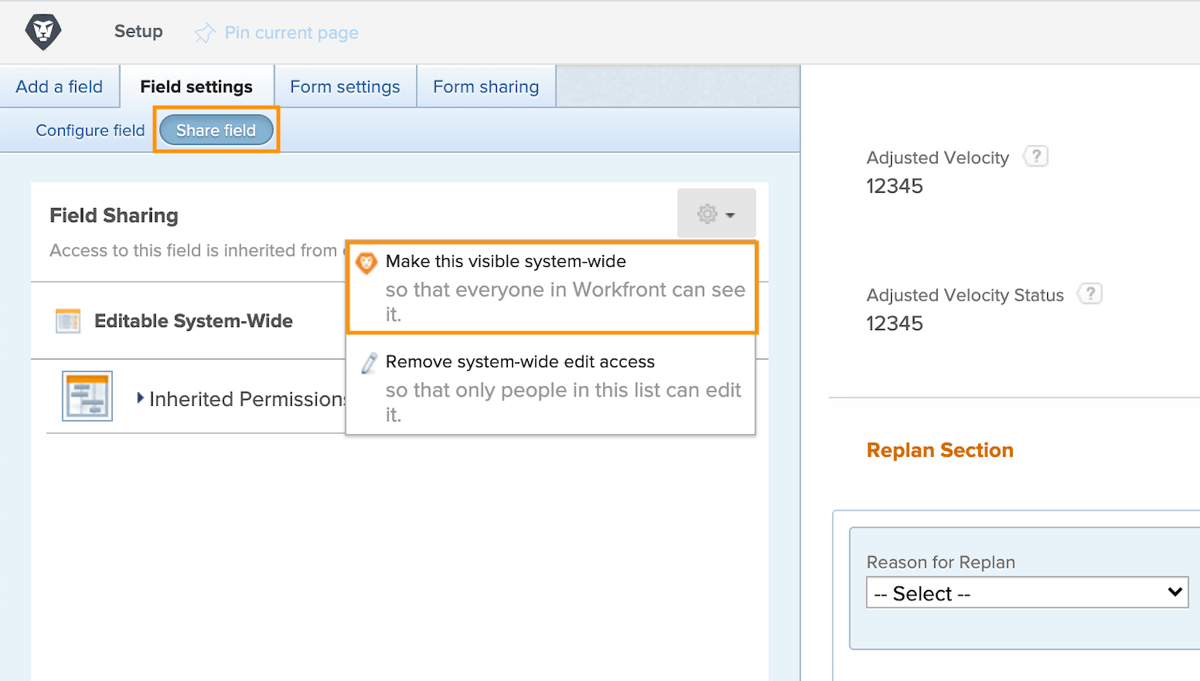The height and width of the screenshot is (681, 1200).
Task: Switch to the Form sharing tab
Action: point(486,86)
